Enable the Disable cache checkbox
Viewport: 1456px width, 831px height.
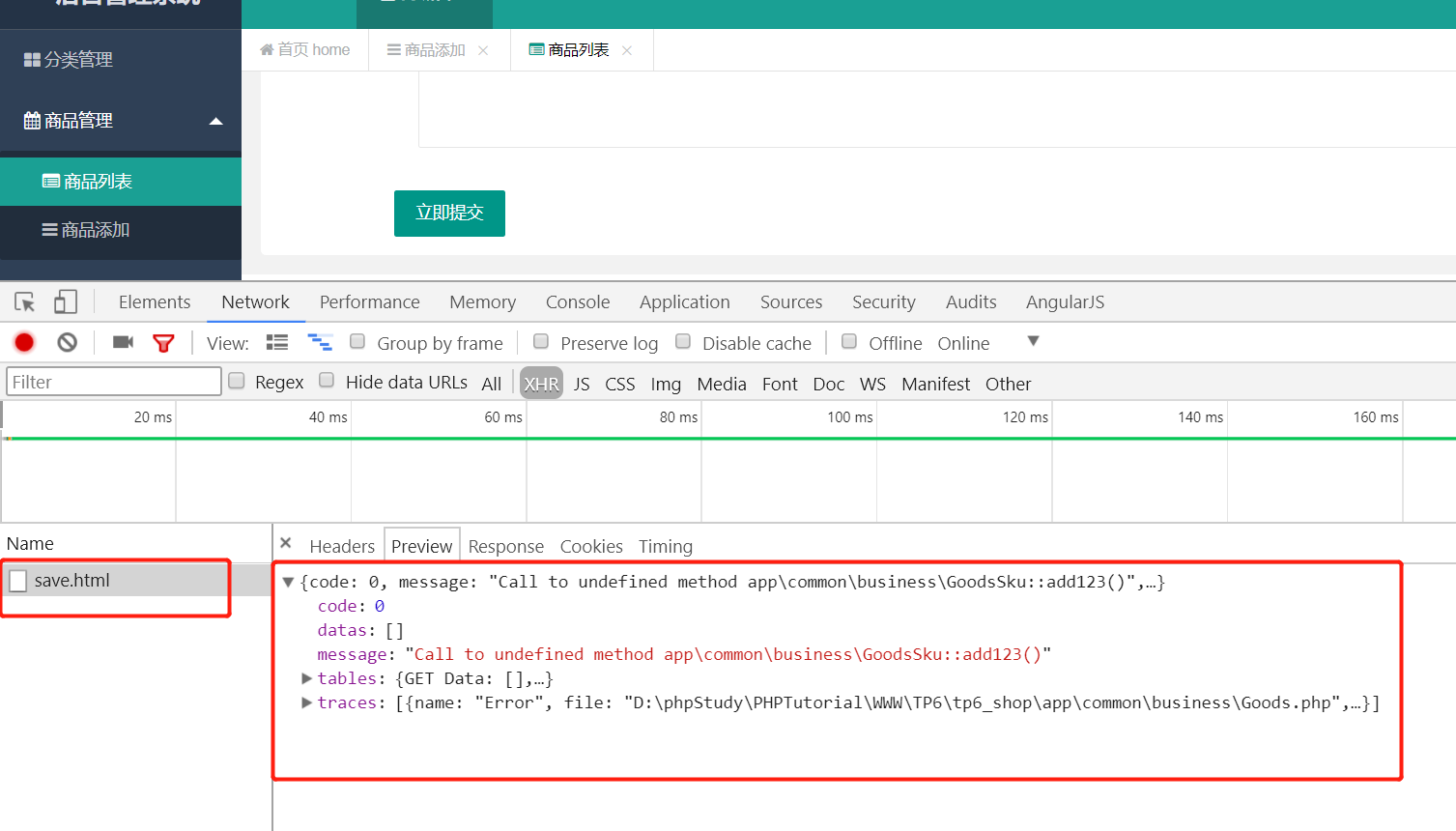coord(683,341)
